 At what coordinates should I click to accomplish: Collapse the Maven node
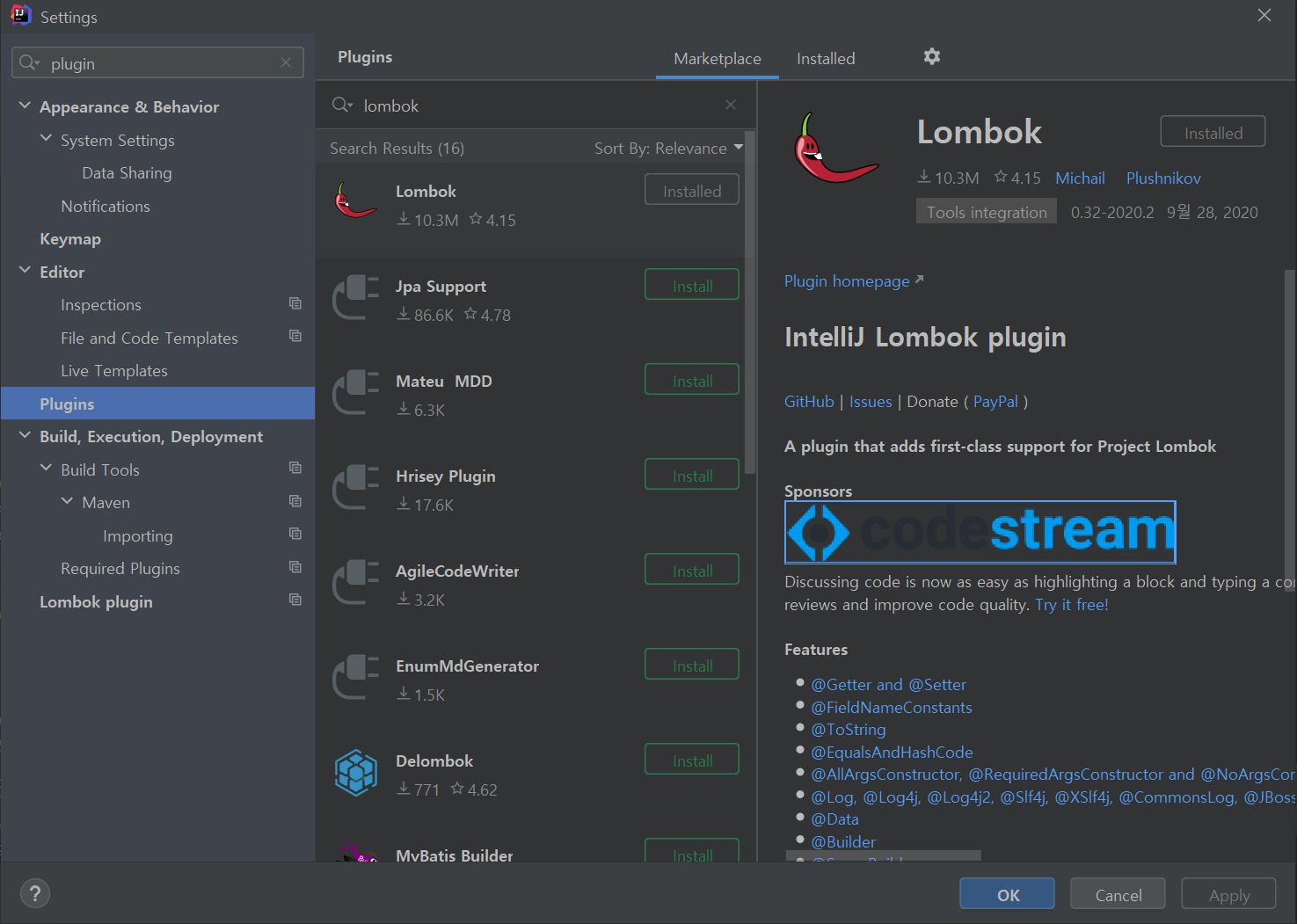(x=67, y=501)
